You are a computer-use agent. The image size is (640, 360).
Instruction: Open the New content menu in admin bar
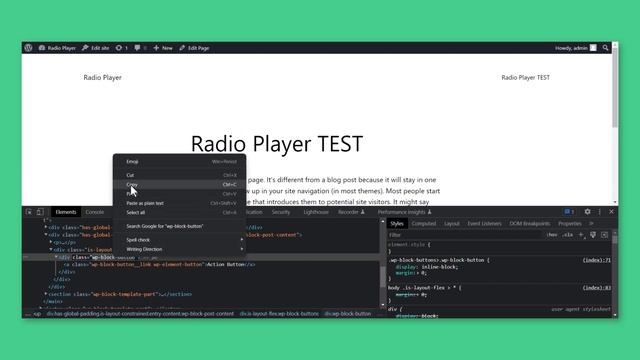coord(163,48)
